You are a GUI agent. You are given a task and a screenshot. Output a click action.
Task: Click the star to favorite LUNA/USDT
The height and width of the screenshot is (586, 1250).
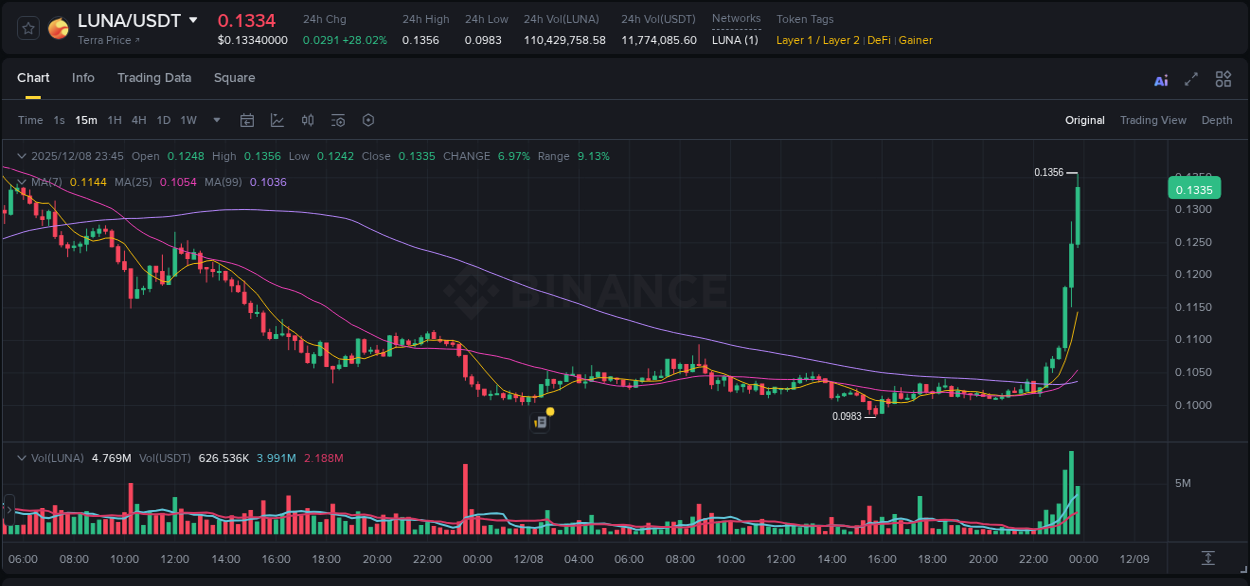click(27, 28)
